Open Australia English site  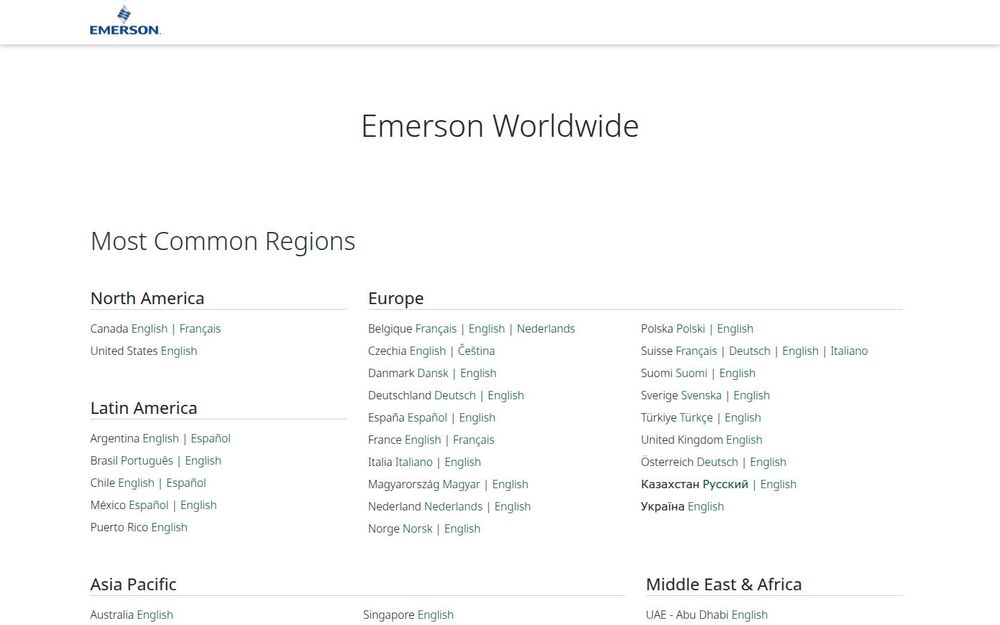(x=155, y=615)
